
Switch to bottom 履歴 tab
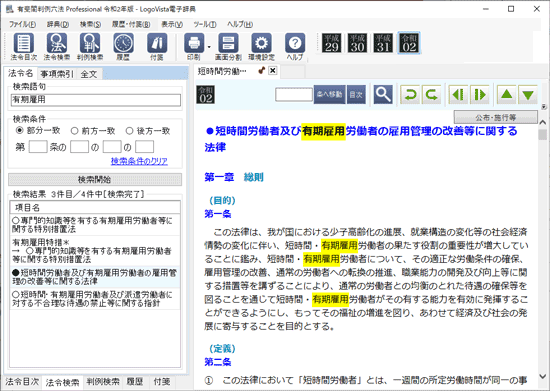135,382
